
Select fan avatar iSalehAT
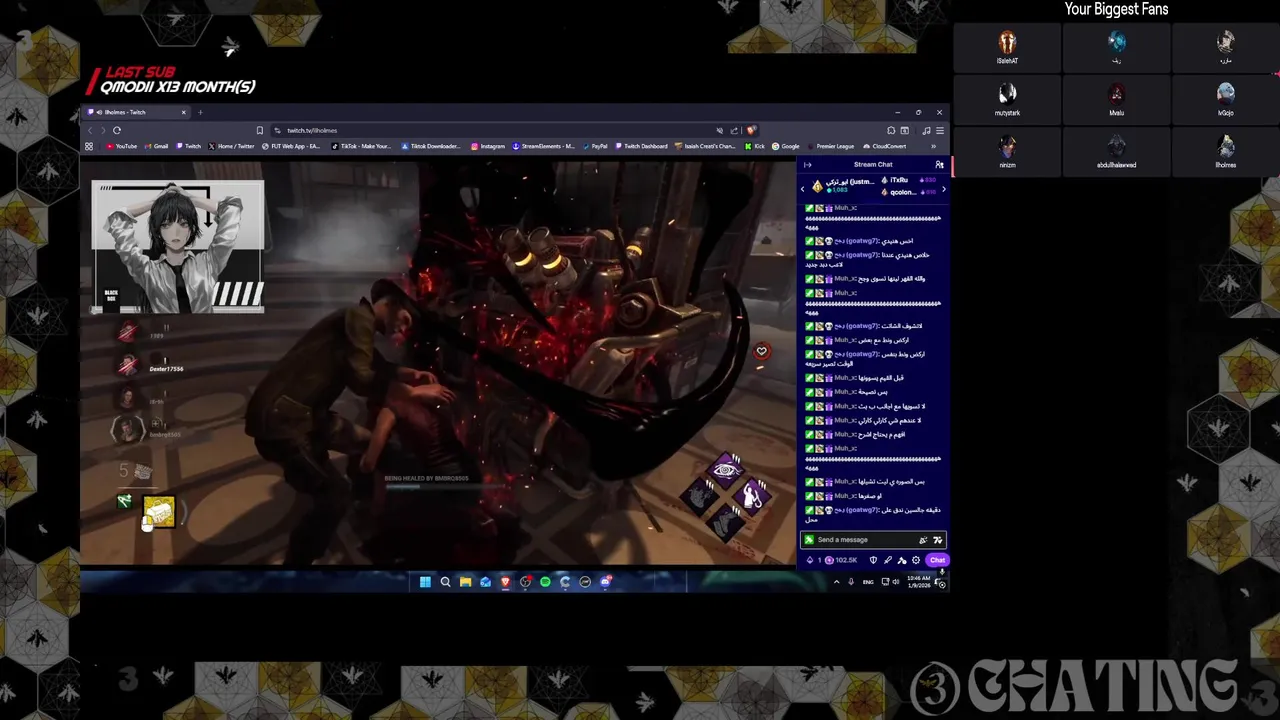(x=1007, y=42)
